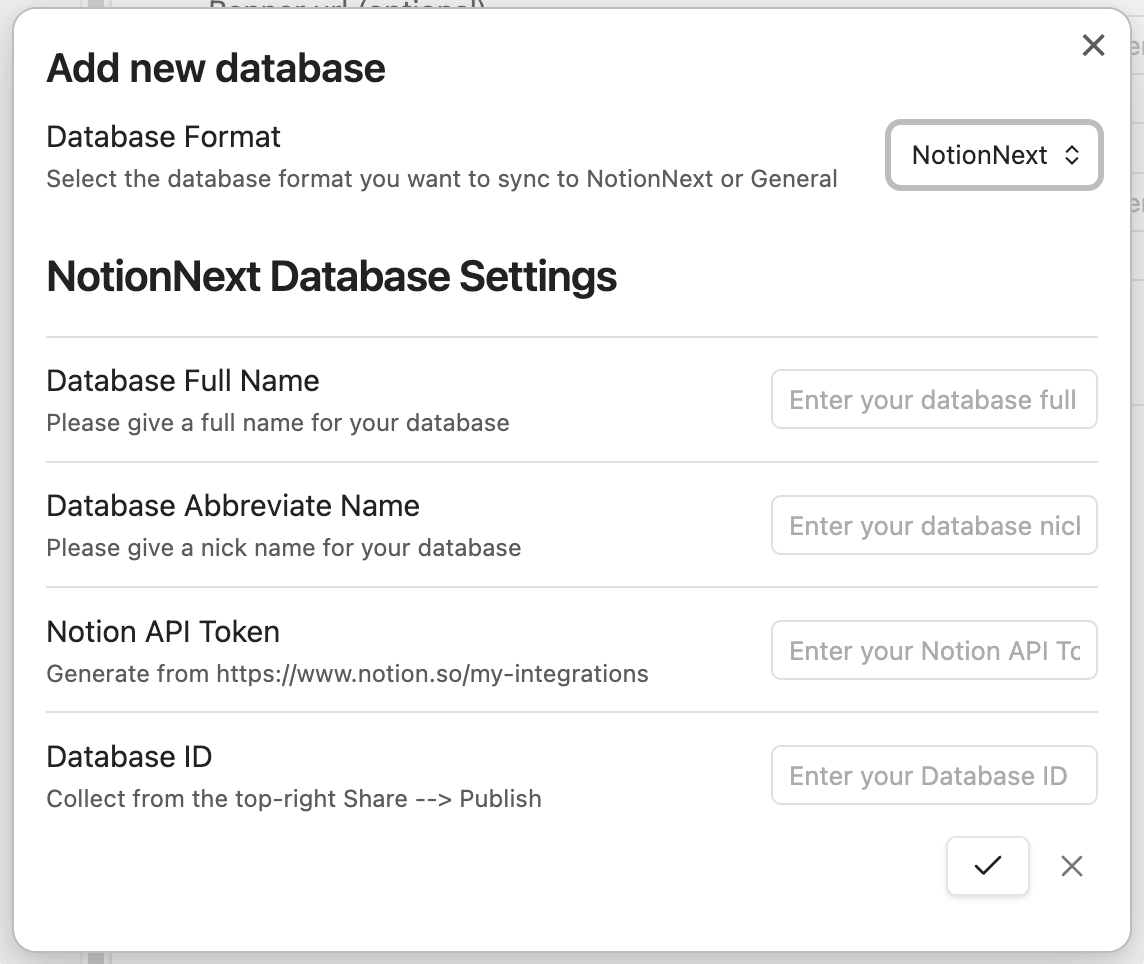Click into the Database ID input field

point(933,776)
